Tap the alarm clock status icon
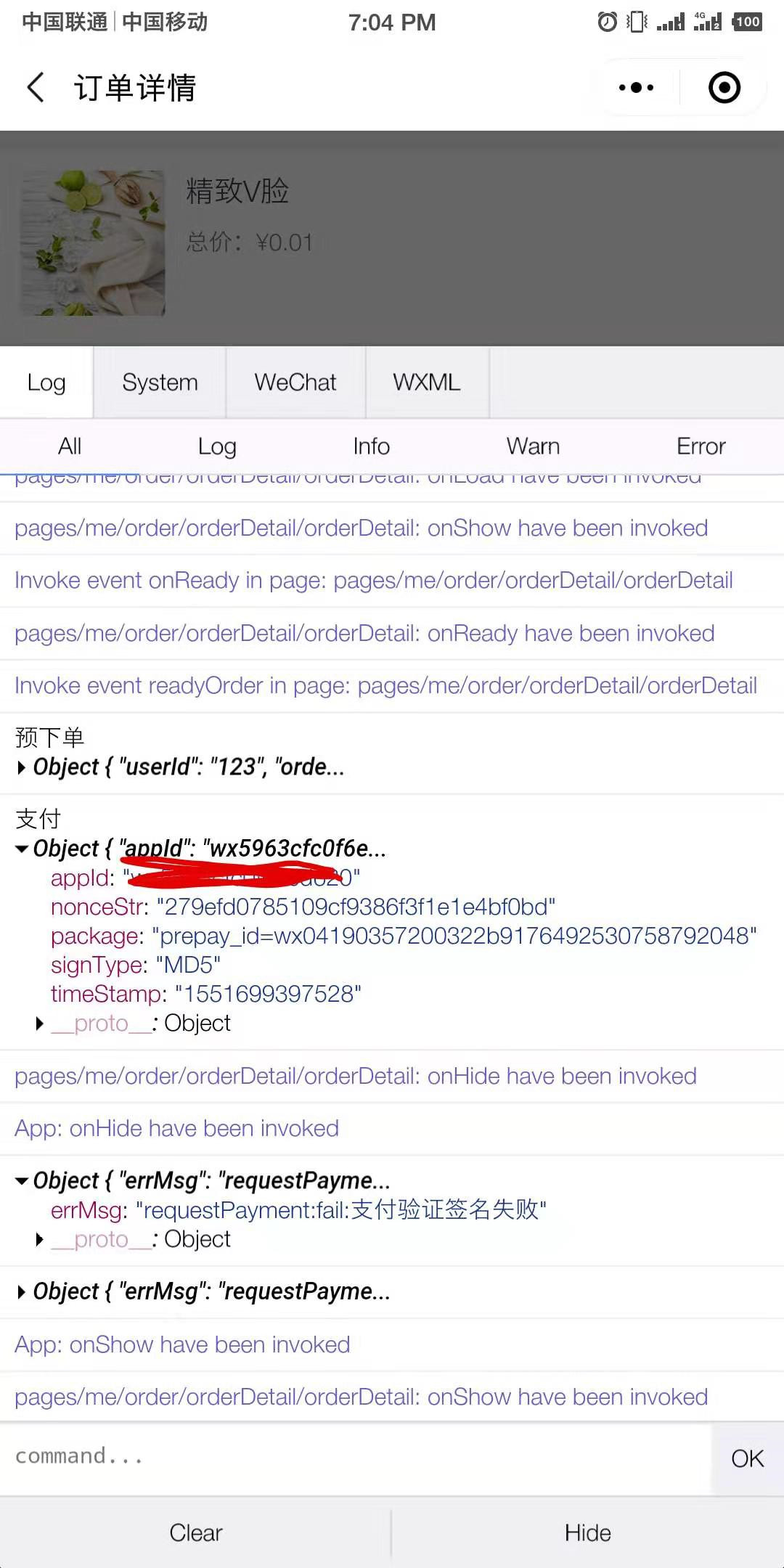 [x=608, y=22]
